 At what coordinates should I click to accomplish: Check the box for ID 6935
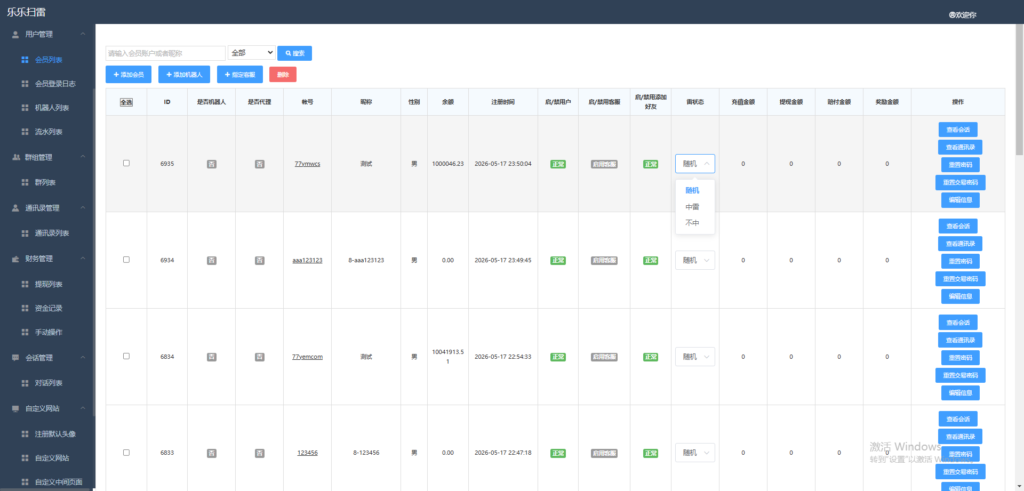(x=126, y=163)
